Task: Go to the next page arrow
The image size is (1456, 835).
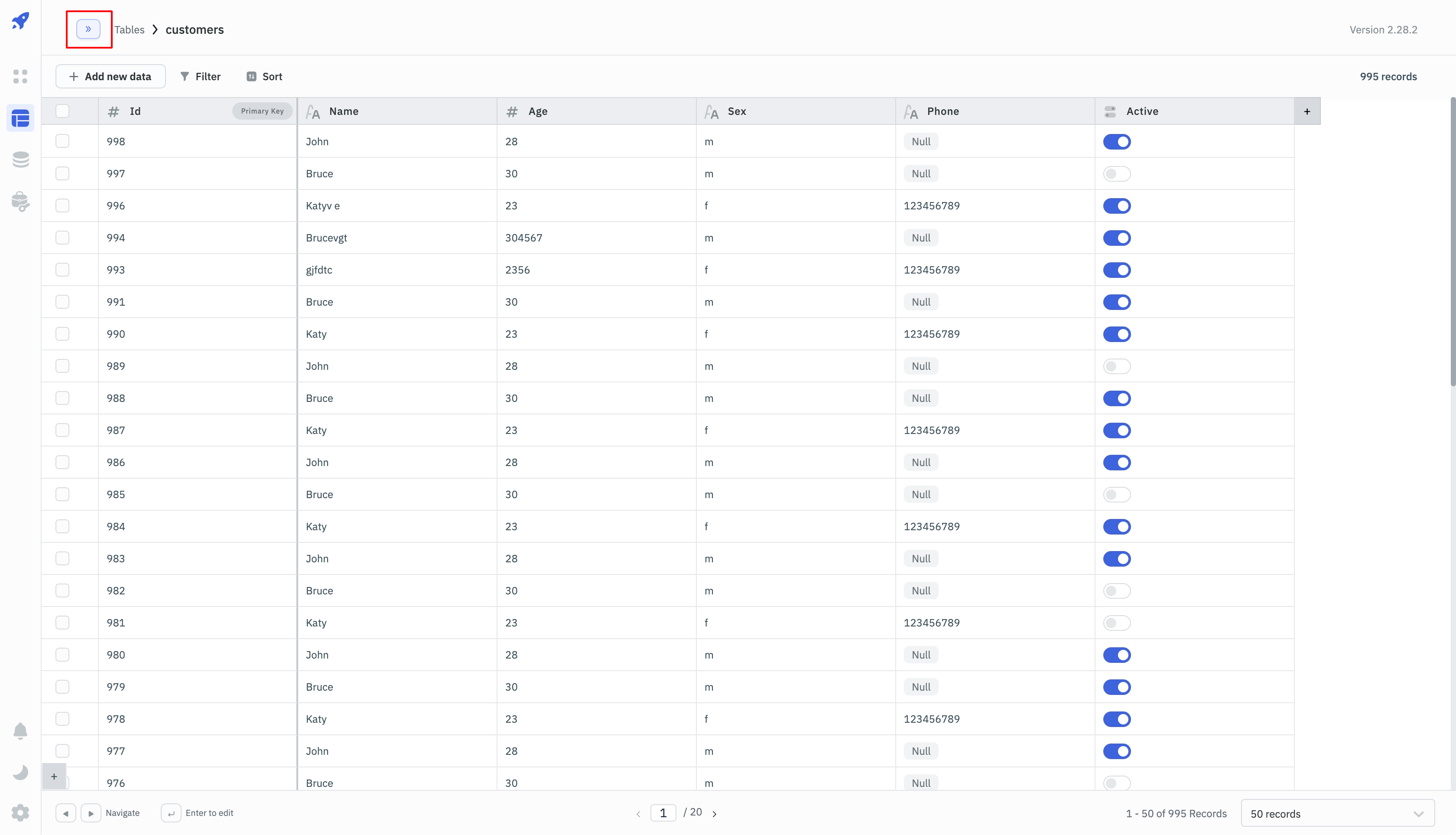Action: [714, 813]
